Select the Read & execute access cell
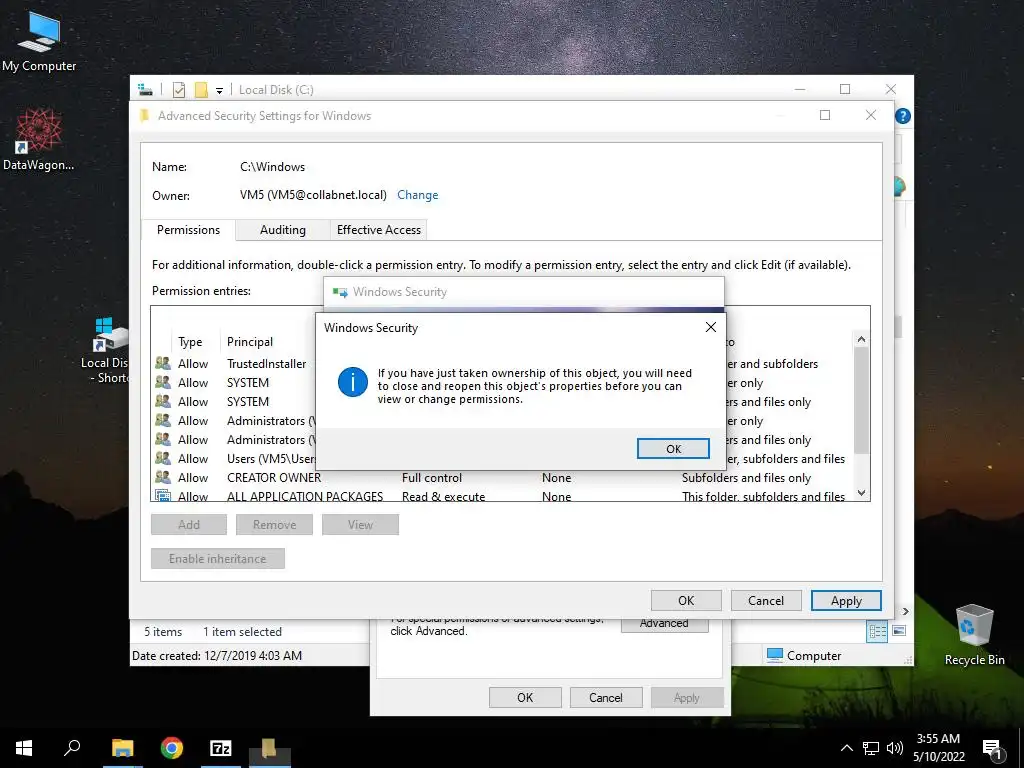1024x768 pixels. tap(443, 496)
